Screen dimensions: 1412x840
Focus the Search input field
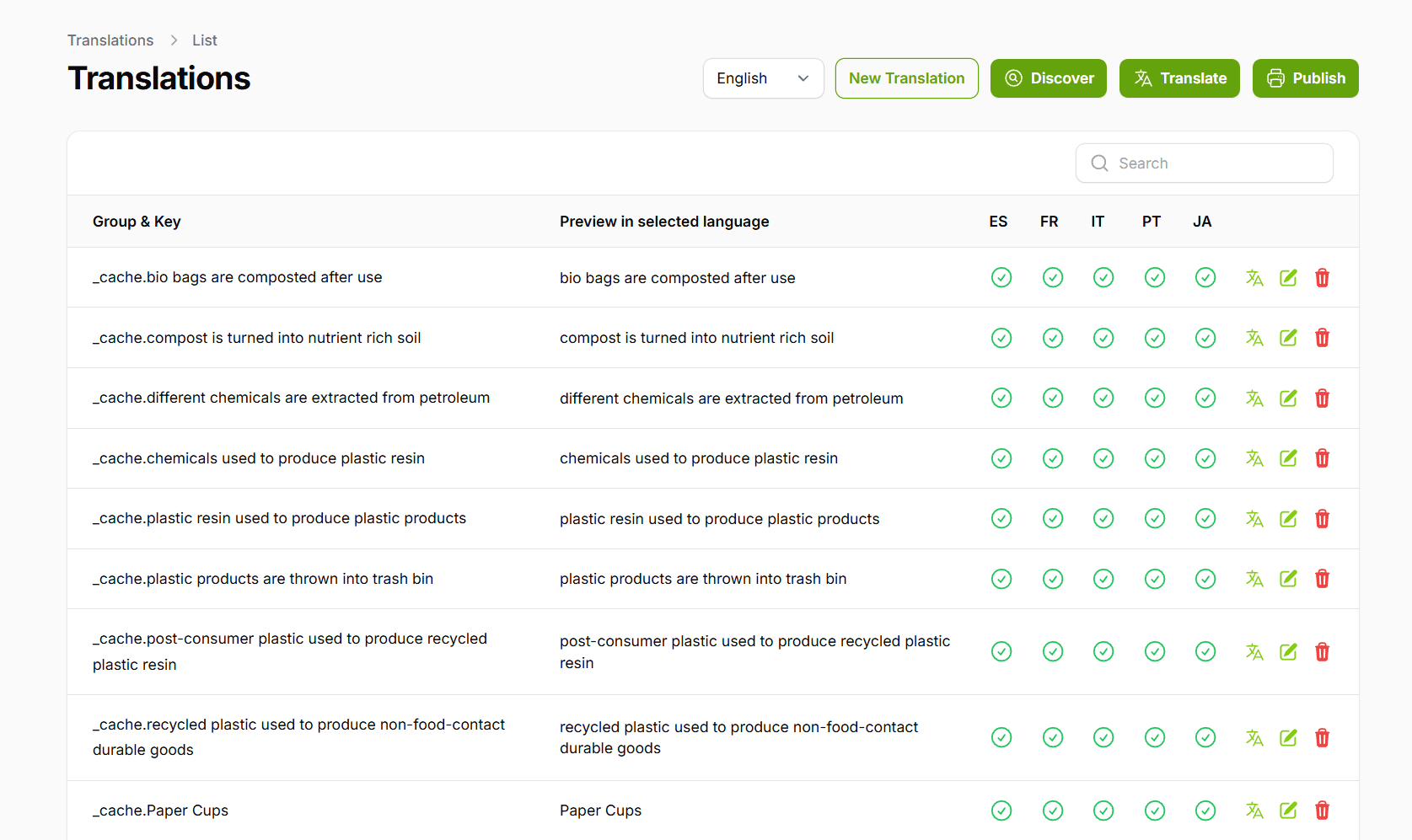[1204, 163]
